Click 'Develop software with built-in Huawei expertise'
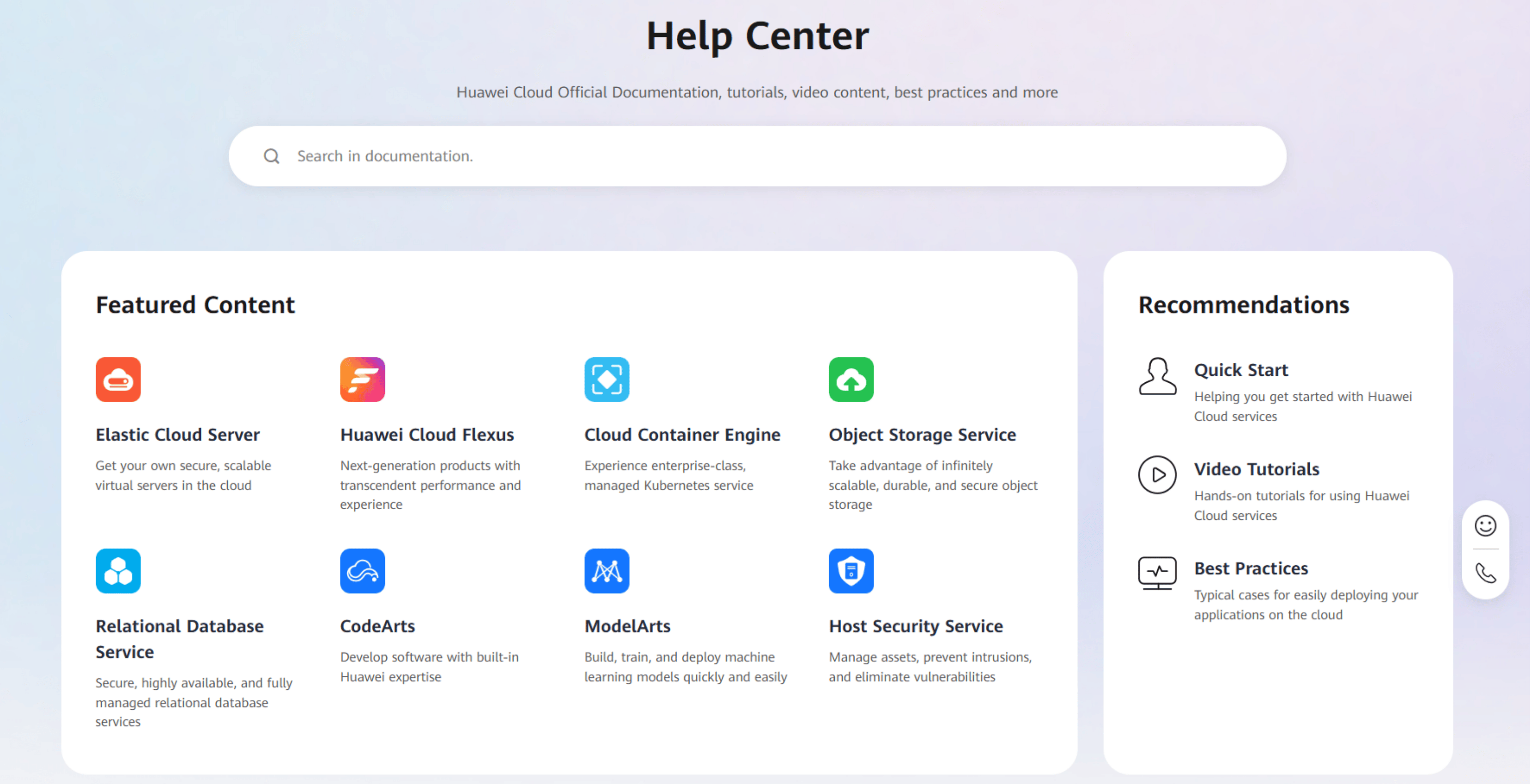The height and width of the screenshot is (784, 1531). 429,666
